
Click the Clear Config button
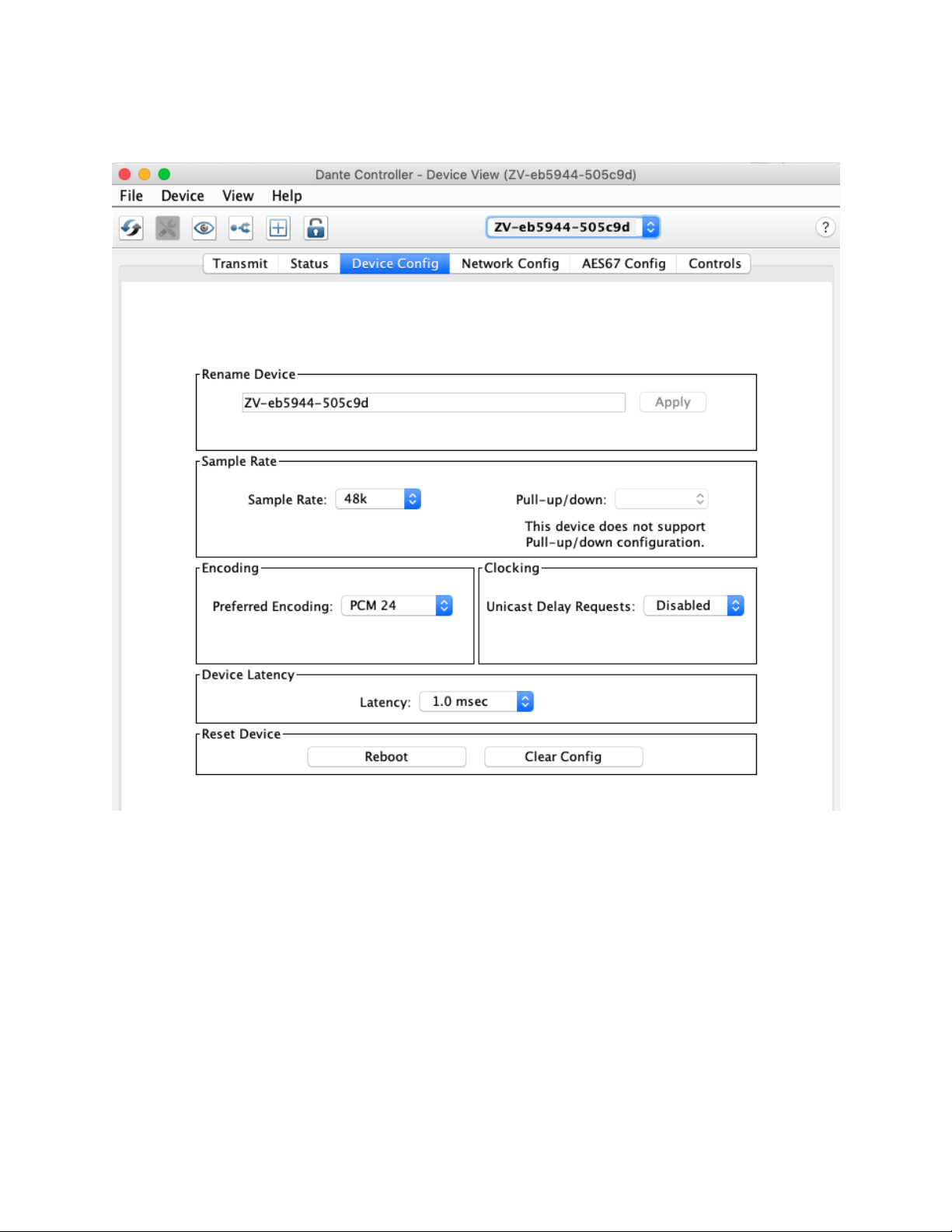click(563, 757)
